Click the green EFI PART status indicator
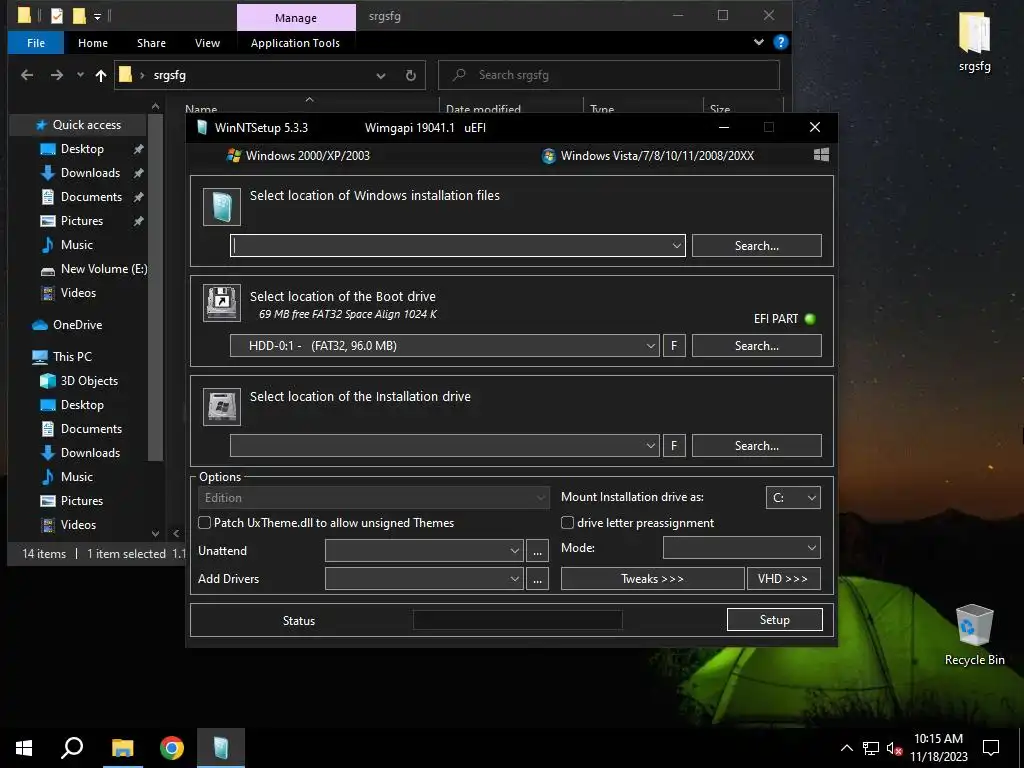Image resolution: width=1024 pixels, height=768 pixels. (x=810, y=319)
